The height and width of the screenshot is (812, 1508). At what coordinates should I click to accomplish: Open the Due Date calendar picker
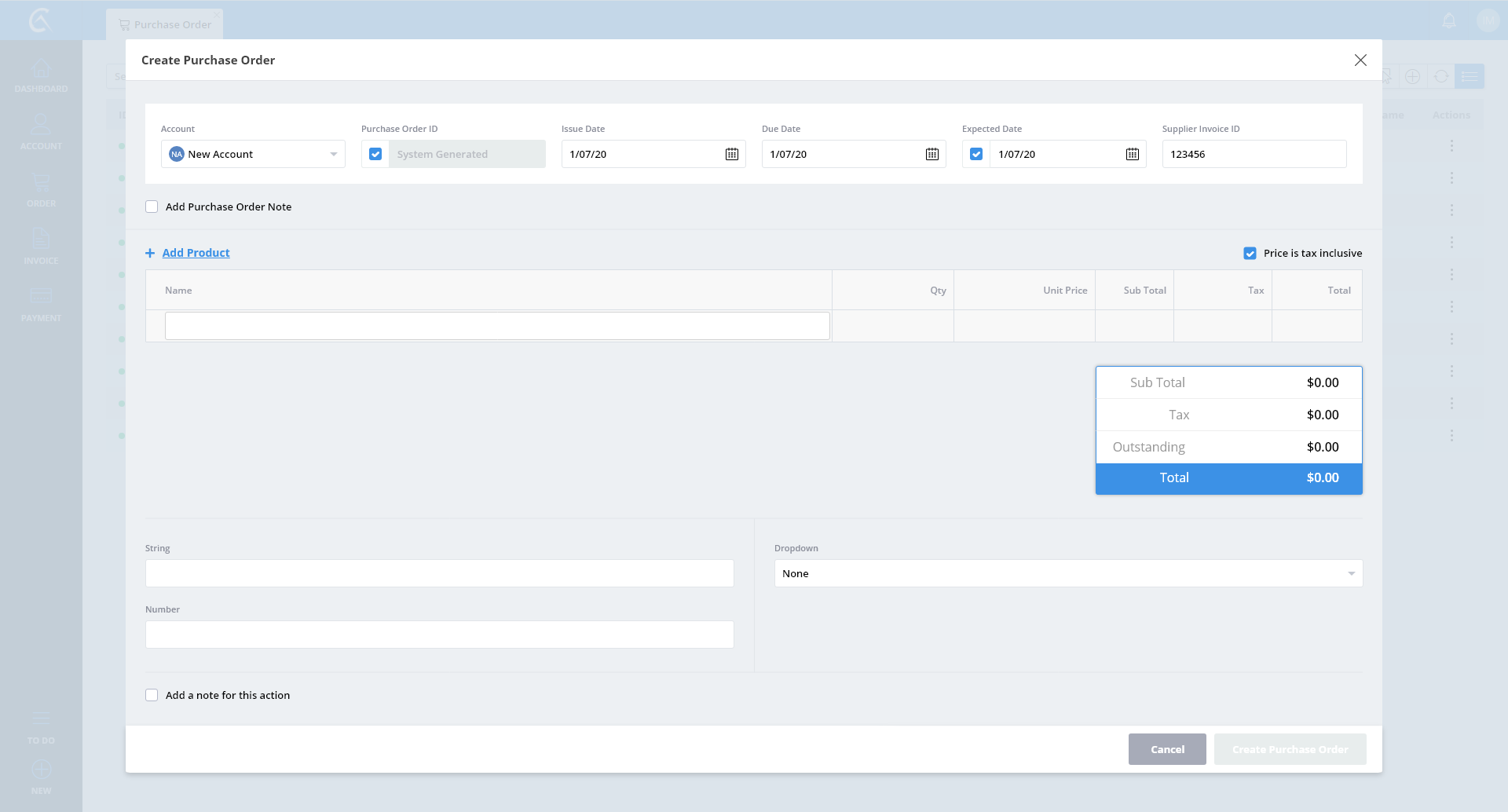[932, 154]
